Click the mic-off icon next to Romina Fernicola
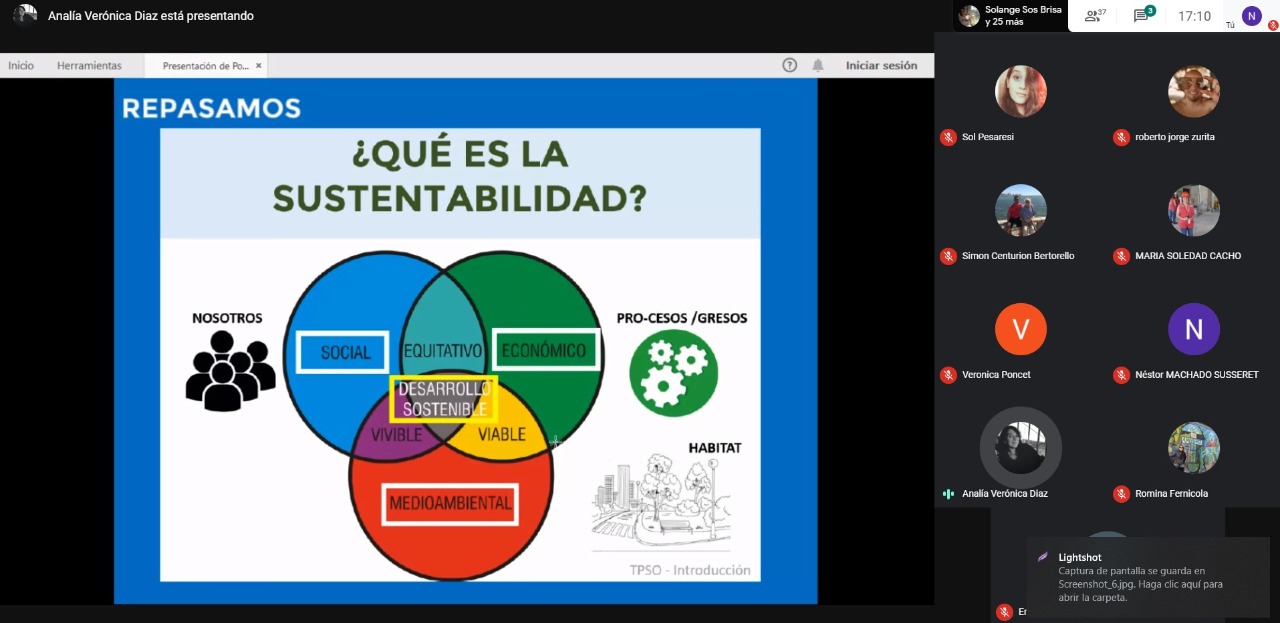The image size is (1280, 623). tap(1121, 494)
